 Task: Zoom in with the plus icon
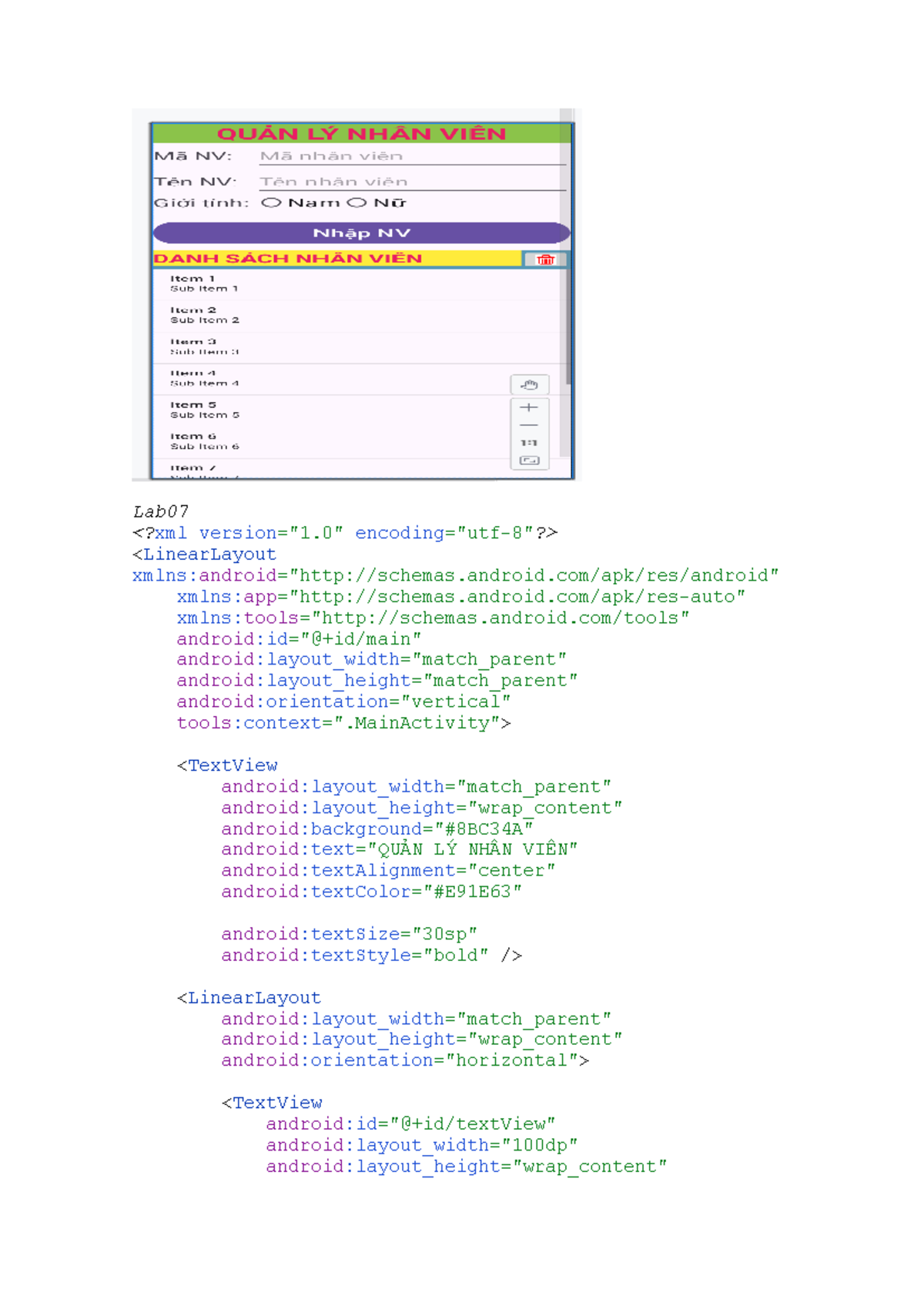pyautogui.click(x=529, y=407)
